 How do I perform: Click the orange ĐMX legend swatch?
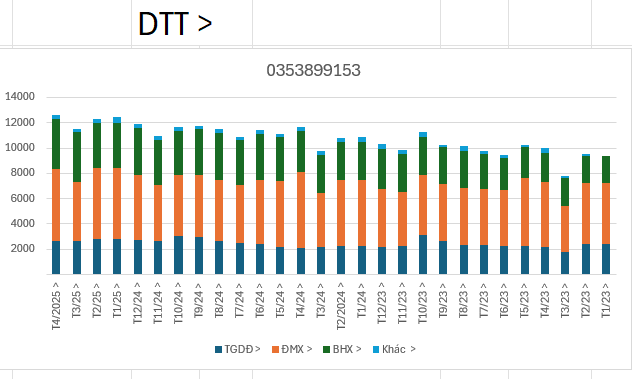276,350
